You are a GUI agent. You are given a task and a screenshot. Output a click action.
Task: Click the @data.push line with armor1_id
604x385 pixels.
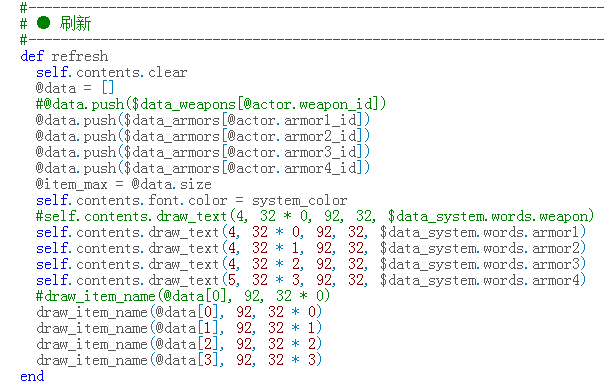pyautogui.click(x=203, y=120)
